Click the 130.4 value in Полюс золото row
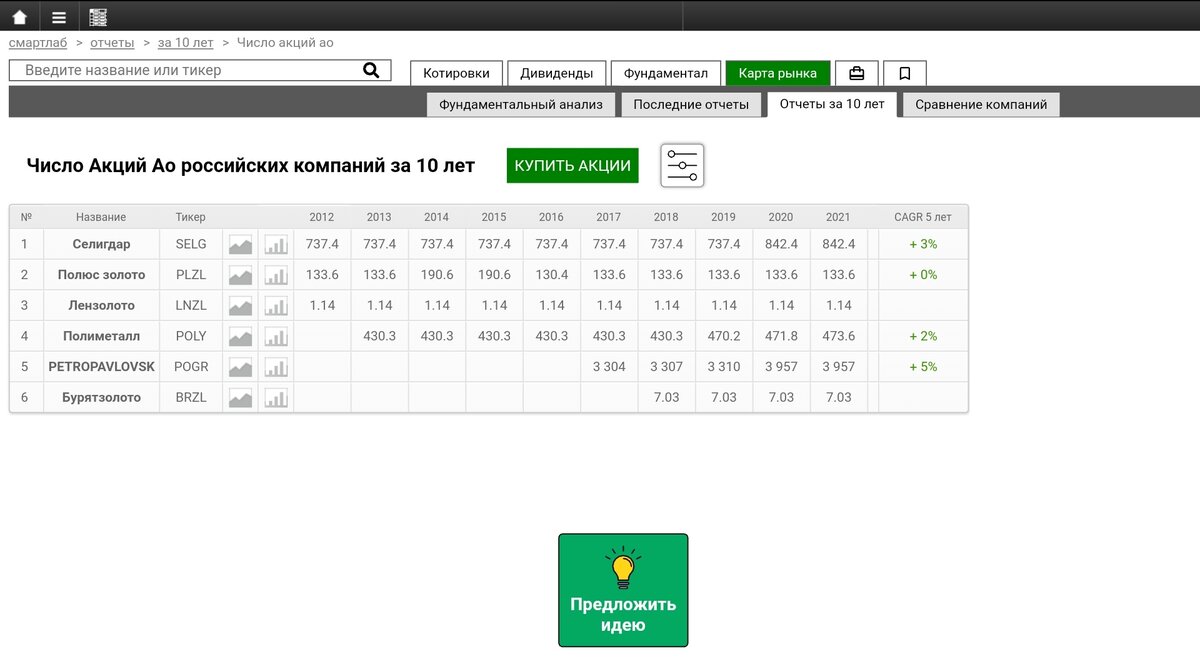 (x=551, y=275)
